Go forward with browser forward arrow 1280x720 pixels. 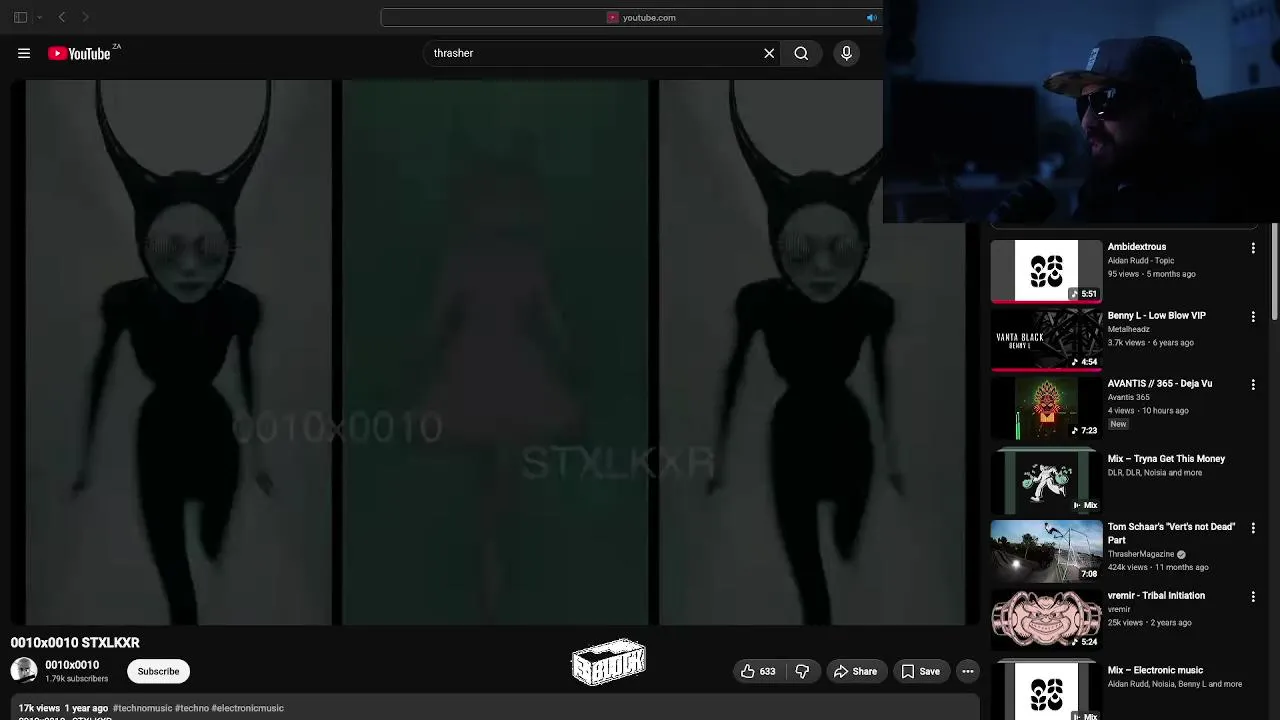click(x=85, y=17)
